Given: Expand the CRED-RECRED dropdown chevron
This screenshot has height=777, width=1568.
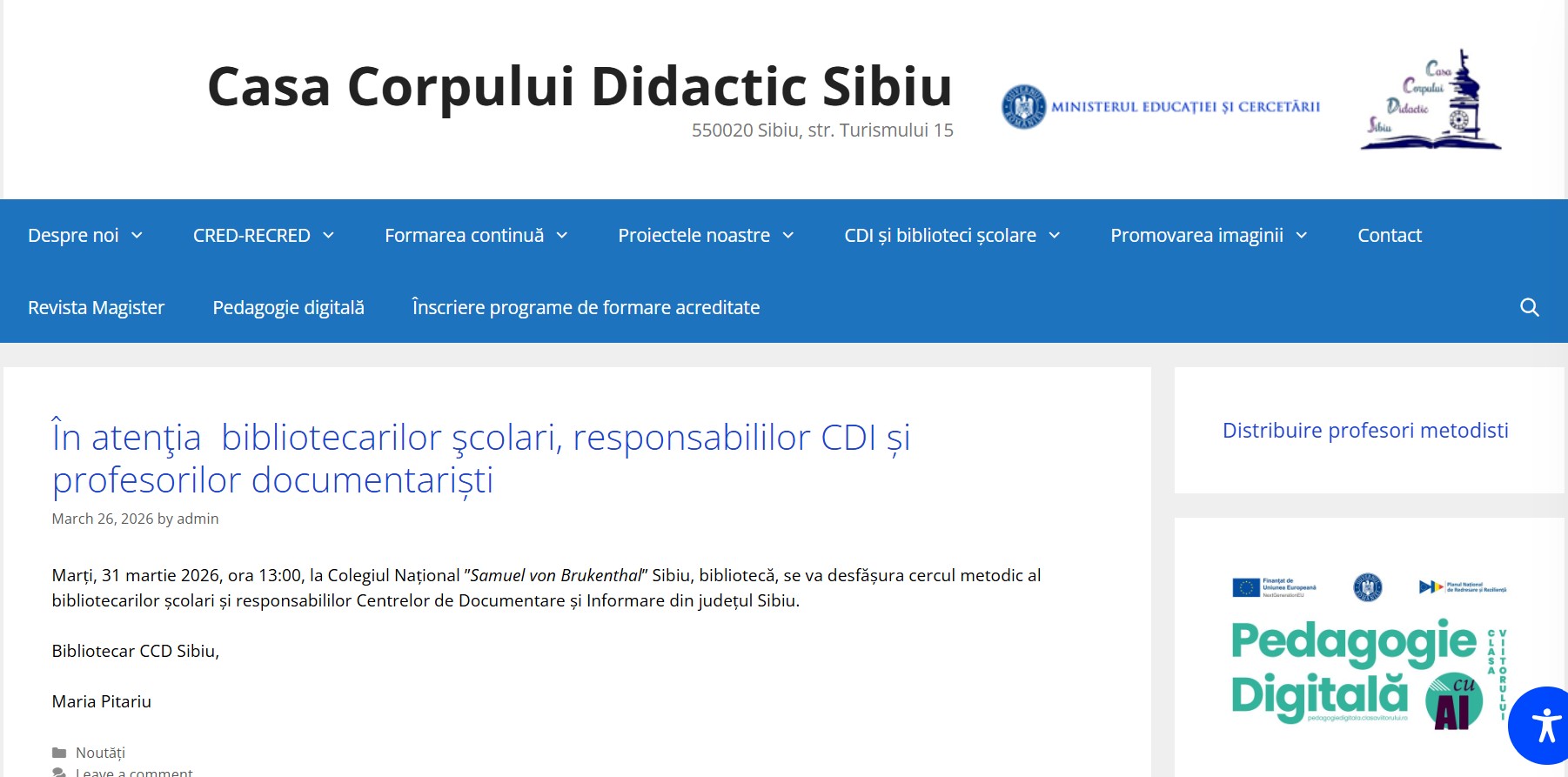Looking at the screenshot, I should 328,236.
